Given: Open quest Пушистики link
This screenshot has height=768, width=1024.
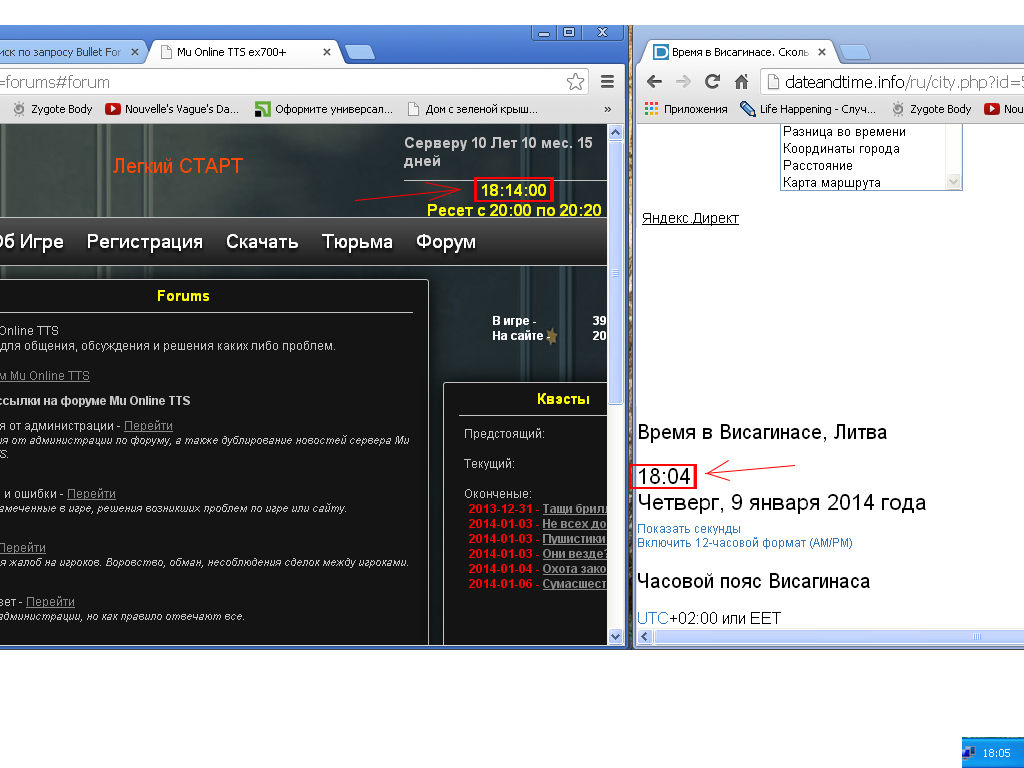Looking at the screenshot, I should 575,539.
